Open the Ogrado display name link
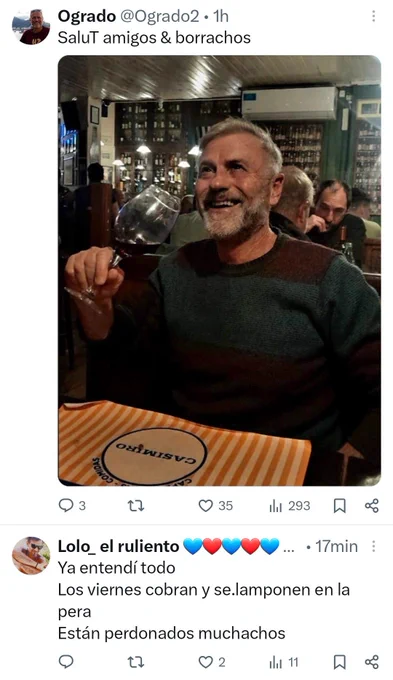The height and width of the screenshot is (680, 393). point(87,16)
